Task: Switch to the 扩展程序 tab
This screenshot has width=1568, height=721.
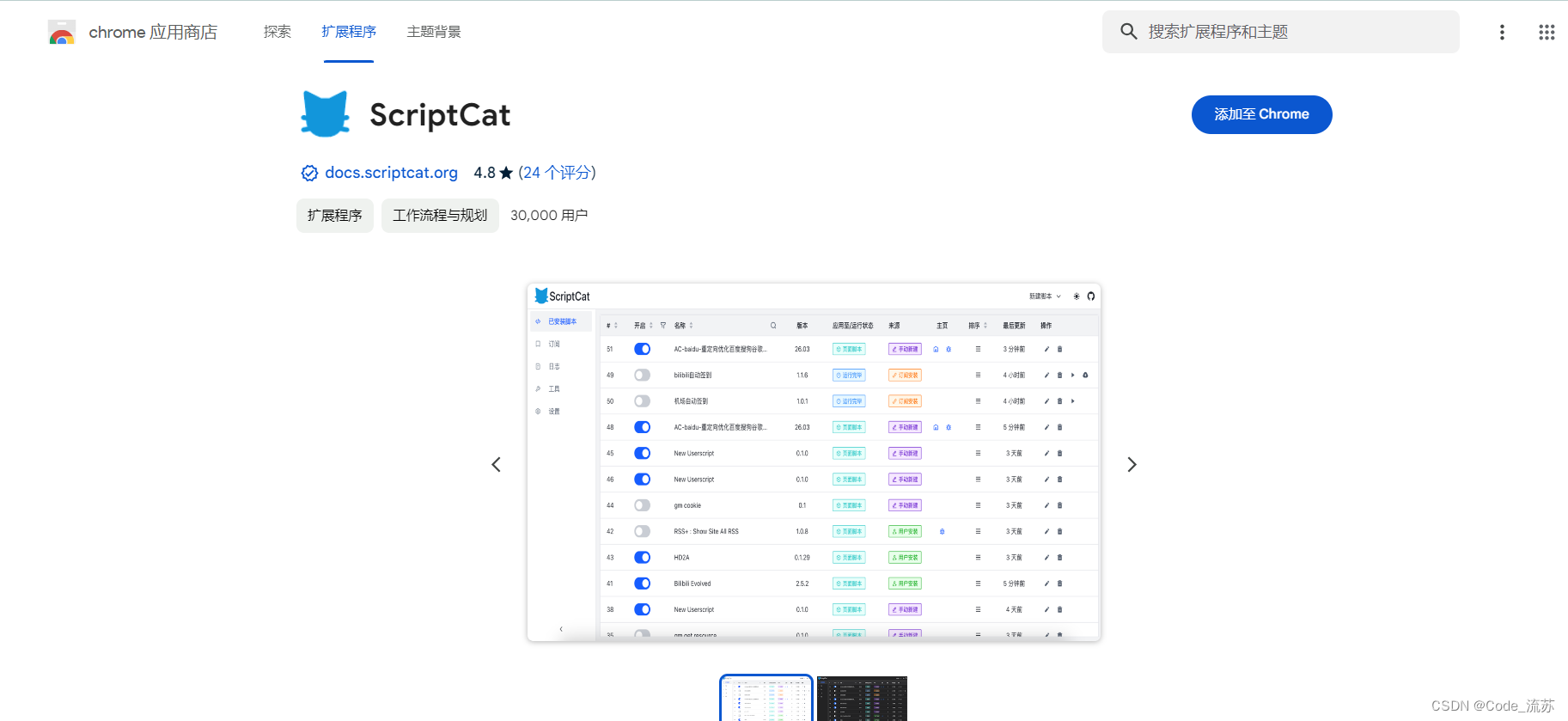Action: tap(349, 32)
